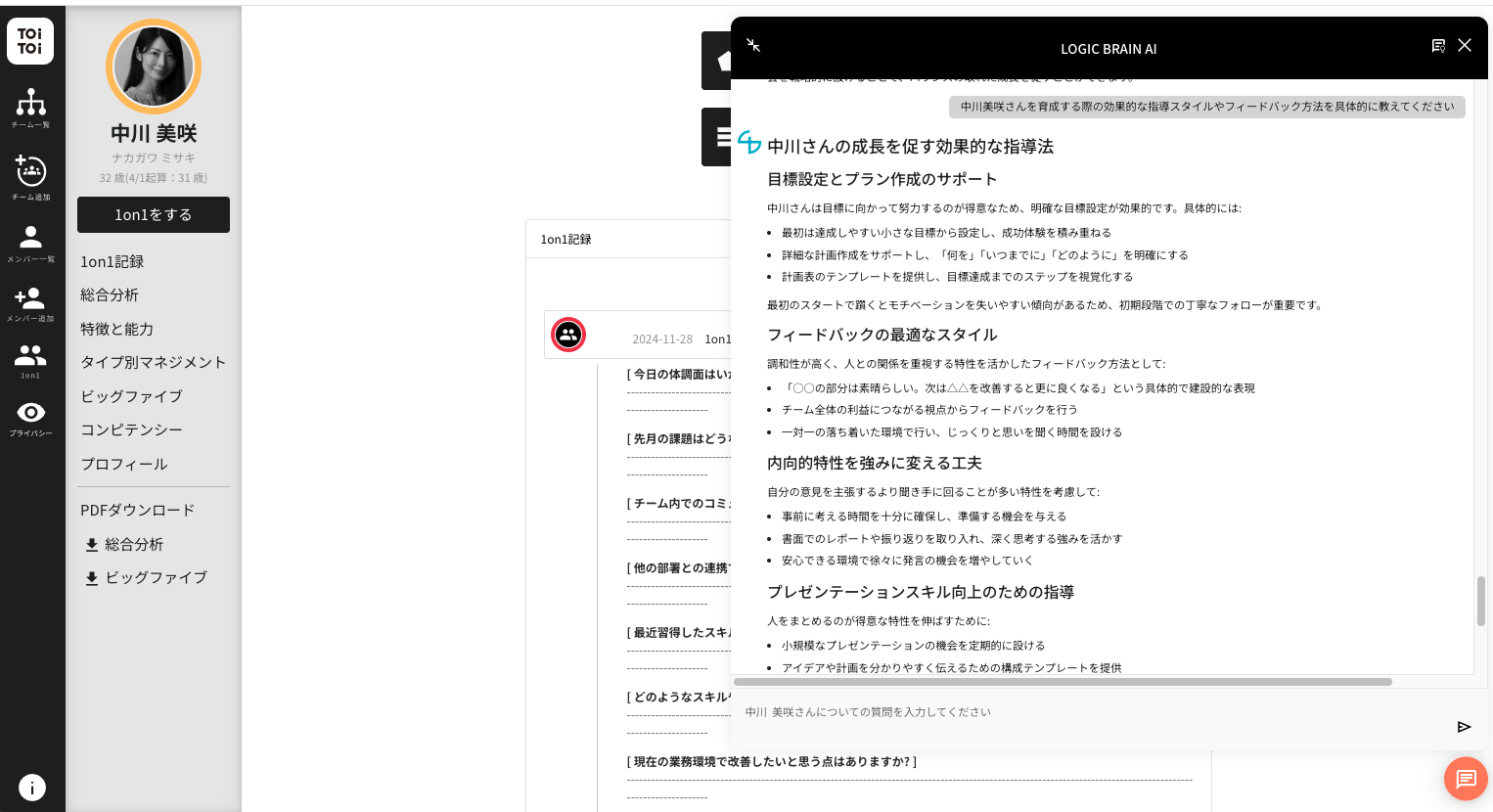
Task: Select ビッグファイブ in the profile menu
Action: [131, 396]
